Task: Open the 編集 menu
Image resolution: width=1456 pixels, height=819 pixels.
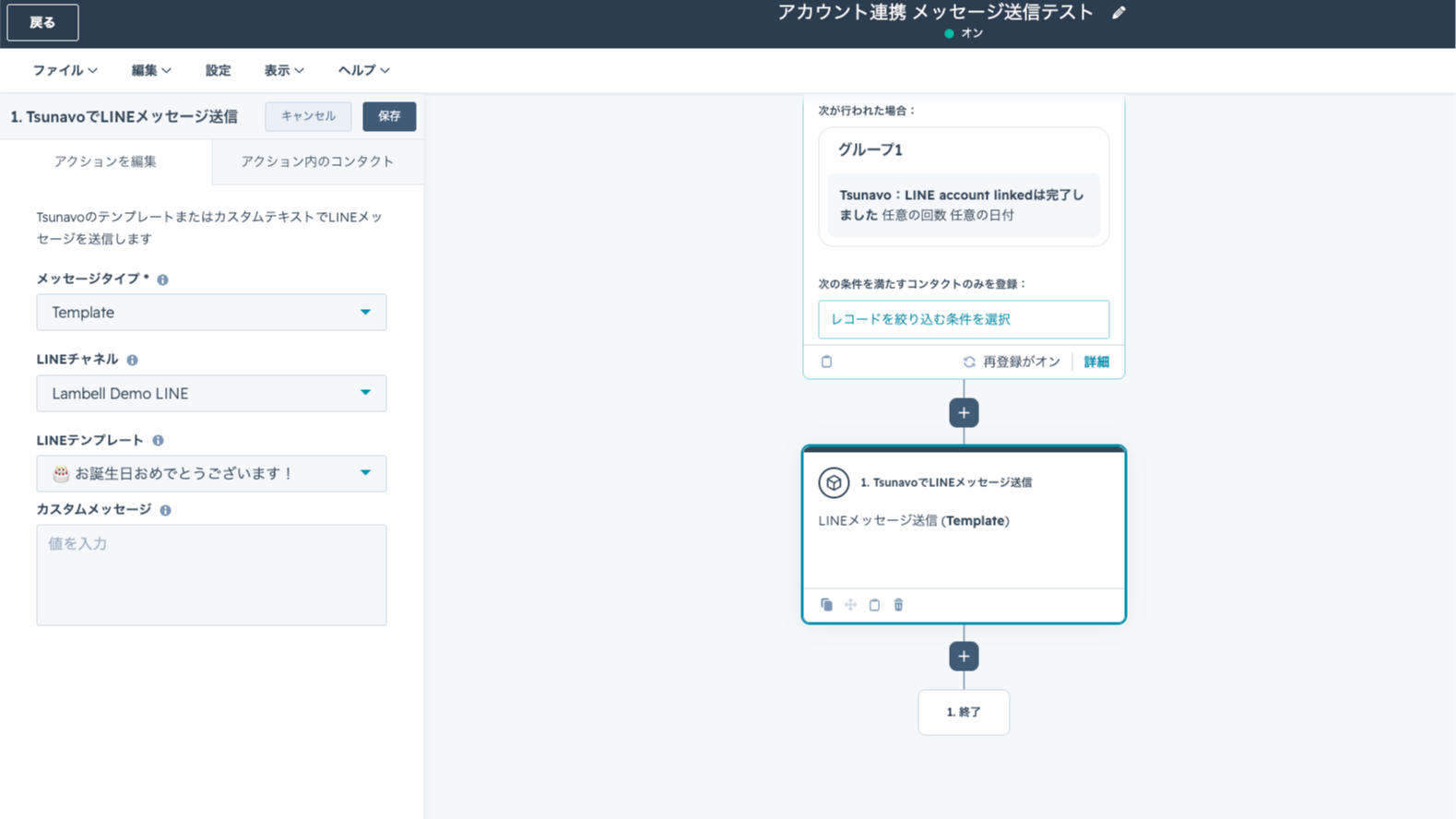Action: (151, 70)
